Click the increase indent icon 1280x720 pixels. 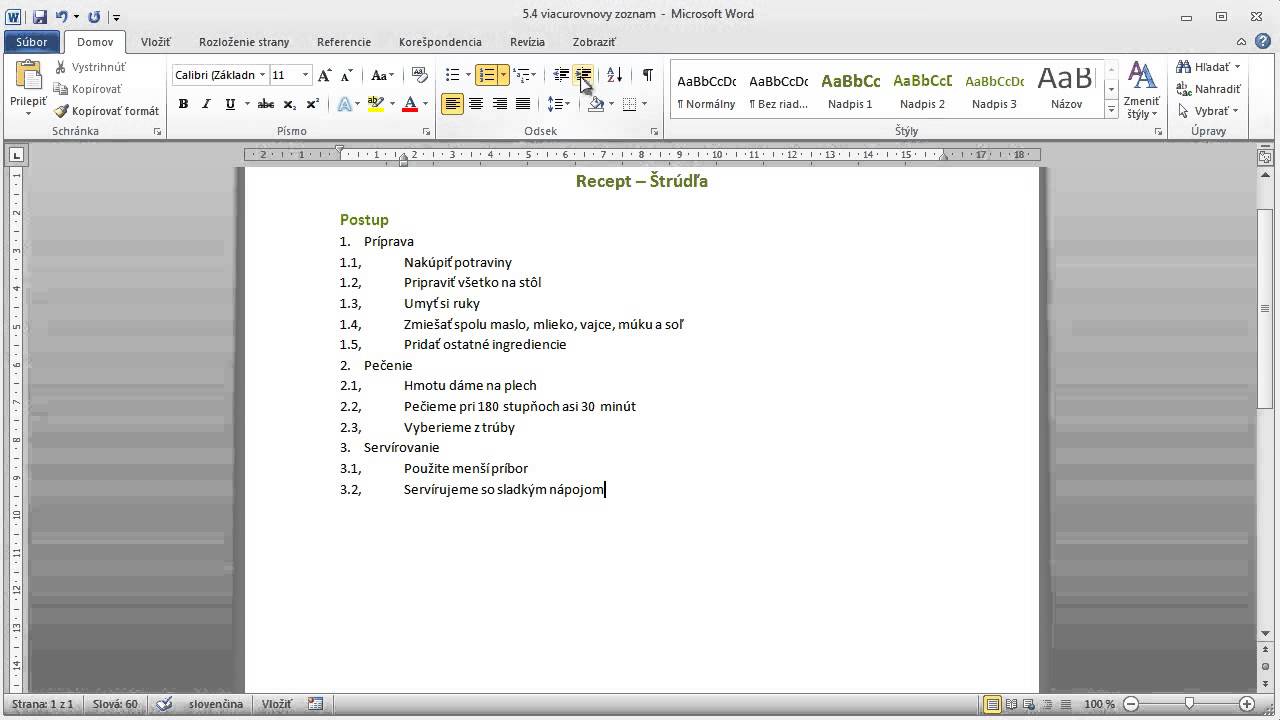(x=584, y=75)
